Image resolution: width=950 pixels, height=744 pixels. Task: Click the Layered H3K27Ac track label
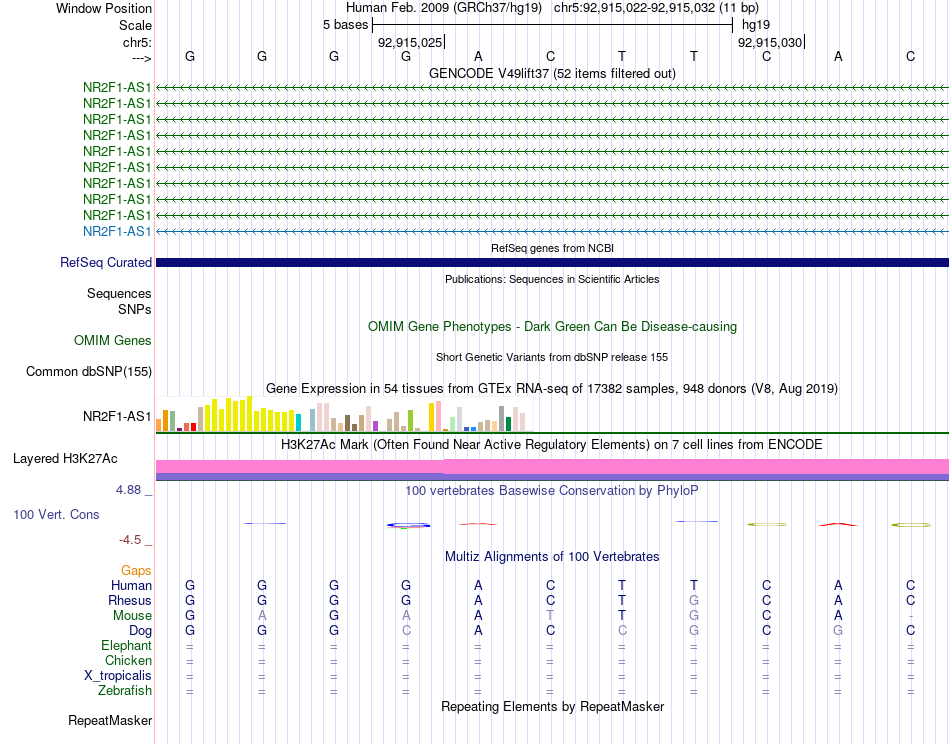point(65,459)
